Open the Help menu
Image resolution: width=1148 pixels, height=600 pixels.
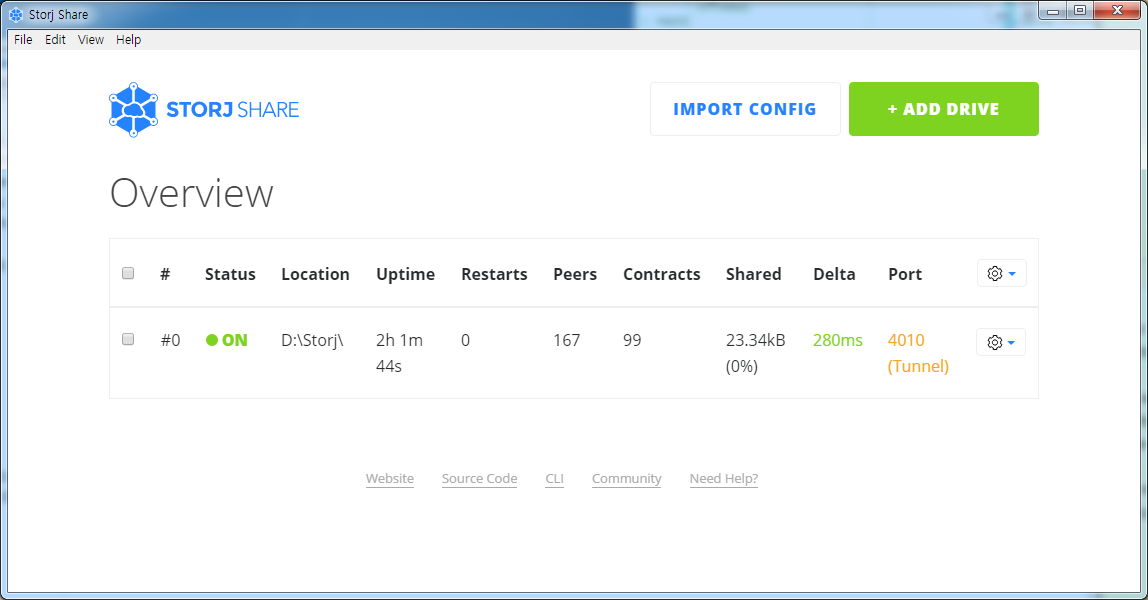[128, 40]
